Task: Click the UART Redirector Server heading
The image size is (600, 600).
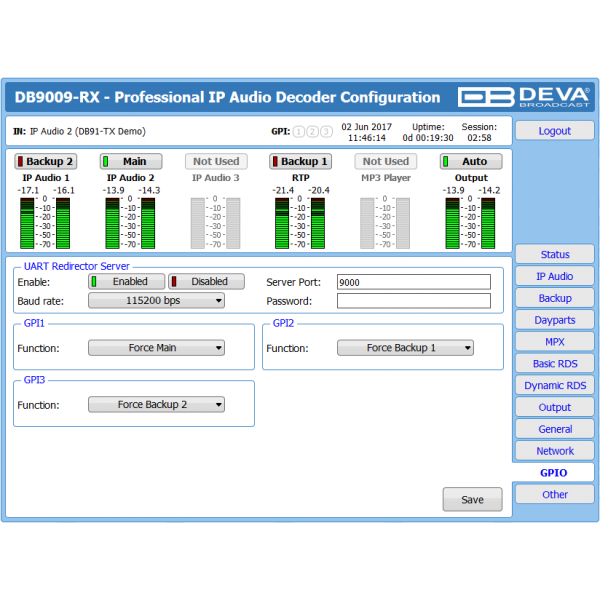Action: 77,266
